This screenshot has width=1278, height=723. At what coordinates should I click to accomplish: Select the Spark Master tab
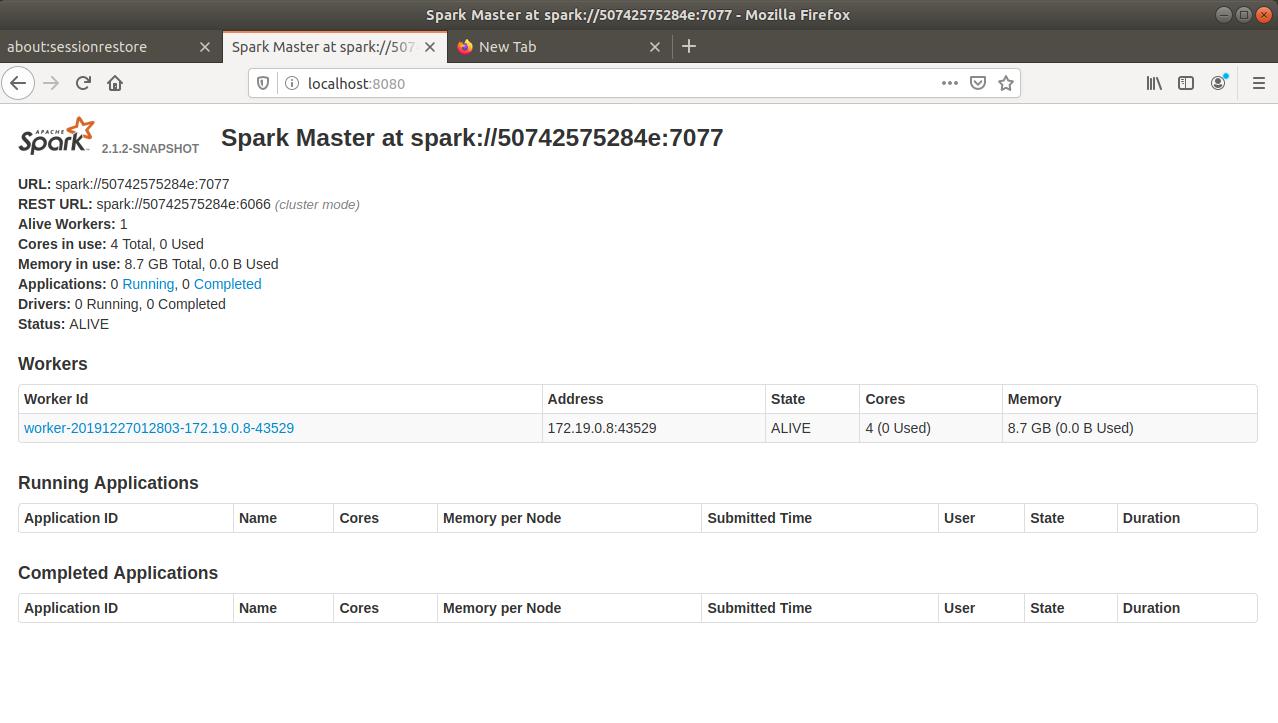coord(334,47)
